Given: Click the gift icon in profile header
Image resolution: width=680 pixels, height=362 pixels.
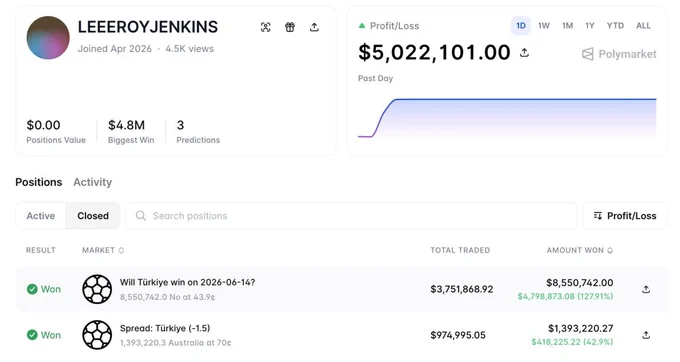Looking at the screenshot, I should [x=290, y=27].
